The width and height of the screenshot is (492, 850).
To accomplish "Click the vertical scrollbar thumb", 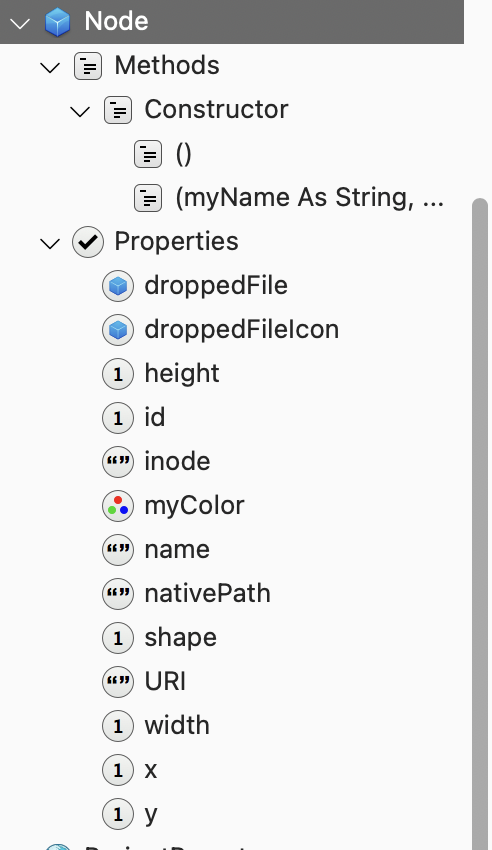I will click(480, 524).
